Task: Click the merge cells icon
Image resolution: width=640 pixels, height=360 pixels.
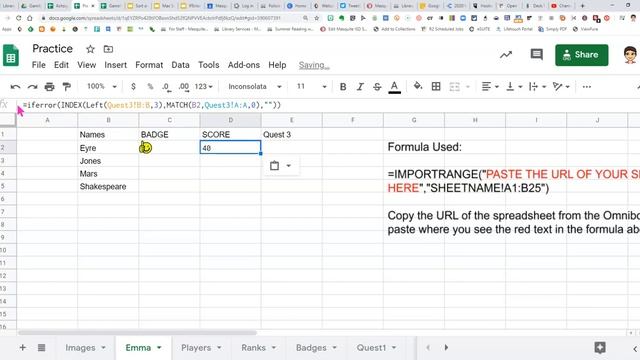Action: [x=454, y=87]
